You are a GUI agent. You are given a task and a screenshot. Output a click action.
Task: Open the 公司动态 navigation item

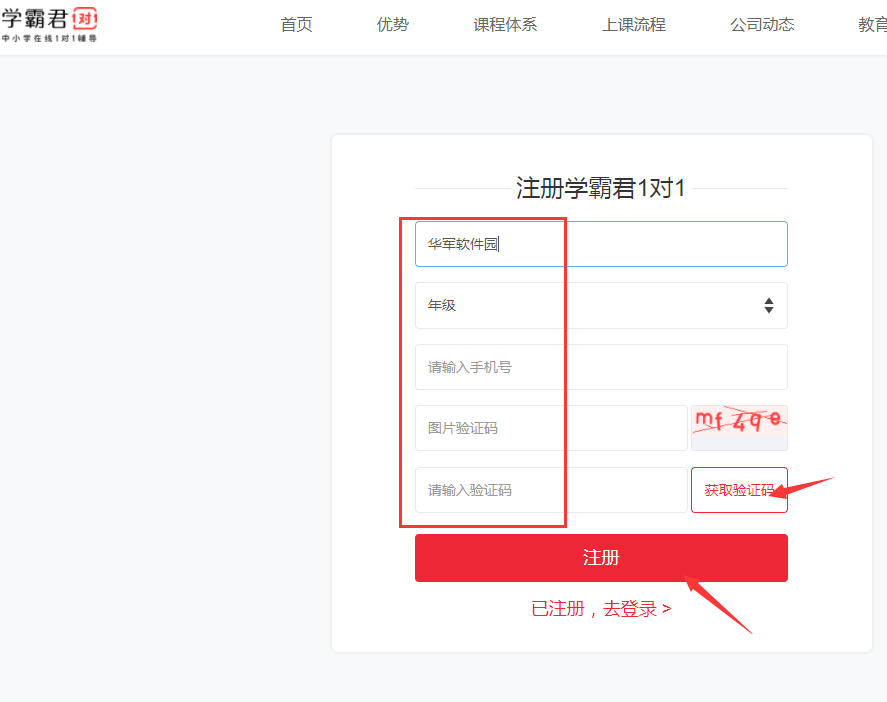point(761,25)
